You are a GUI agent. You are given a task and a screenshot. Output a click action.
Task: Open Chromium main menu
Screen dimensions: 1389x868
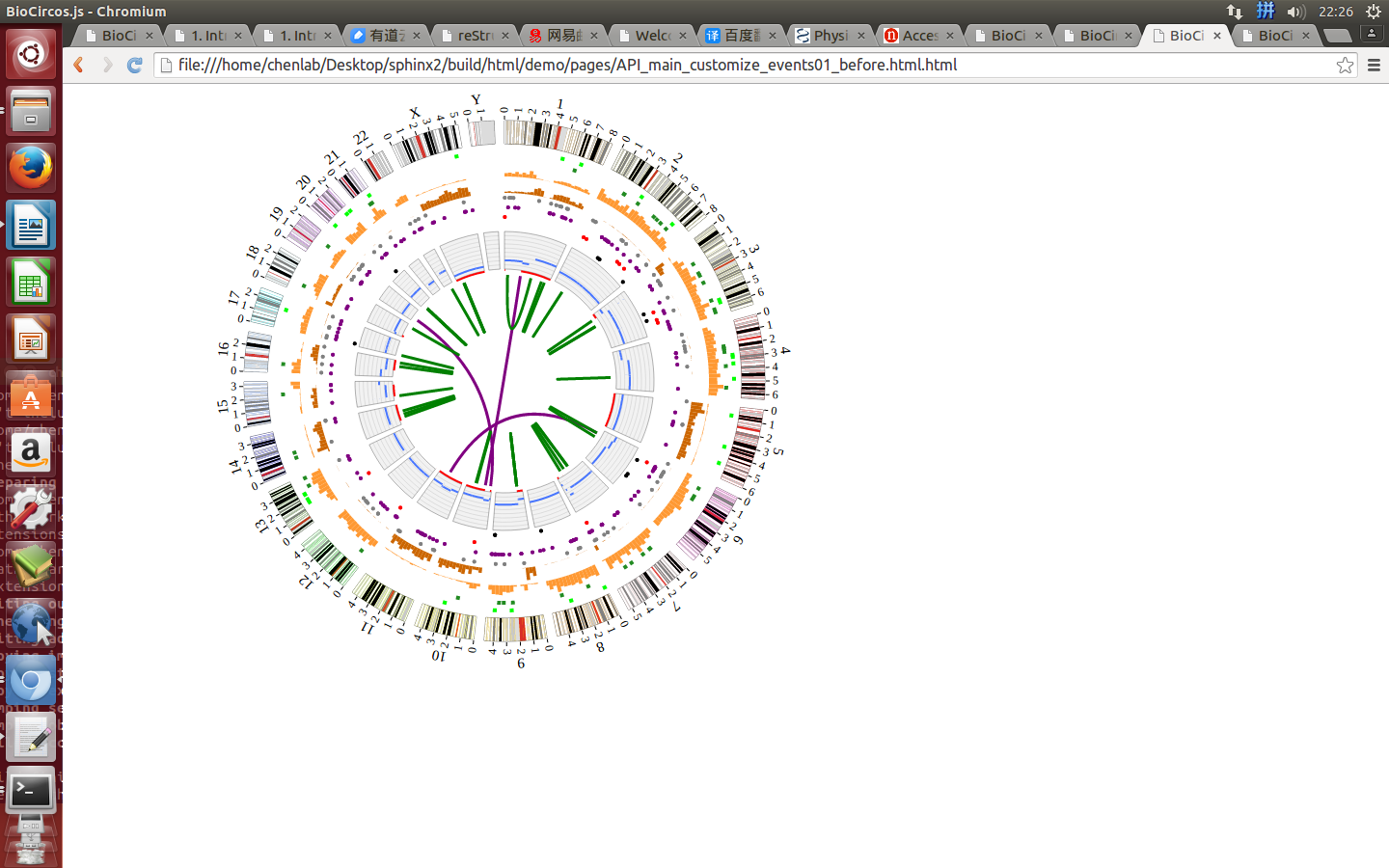coord(1374,65)
